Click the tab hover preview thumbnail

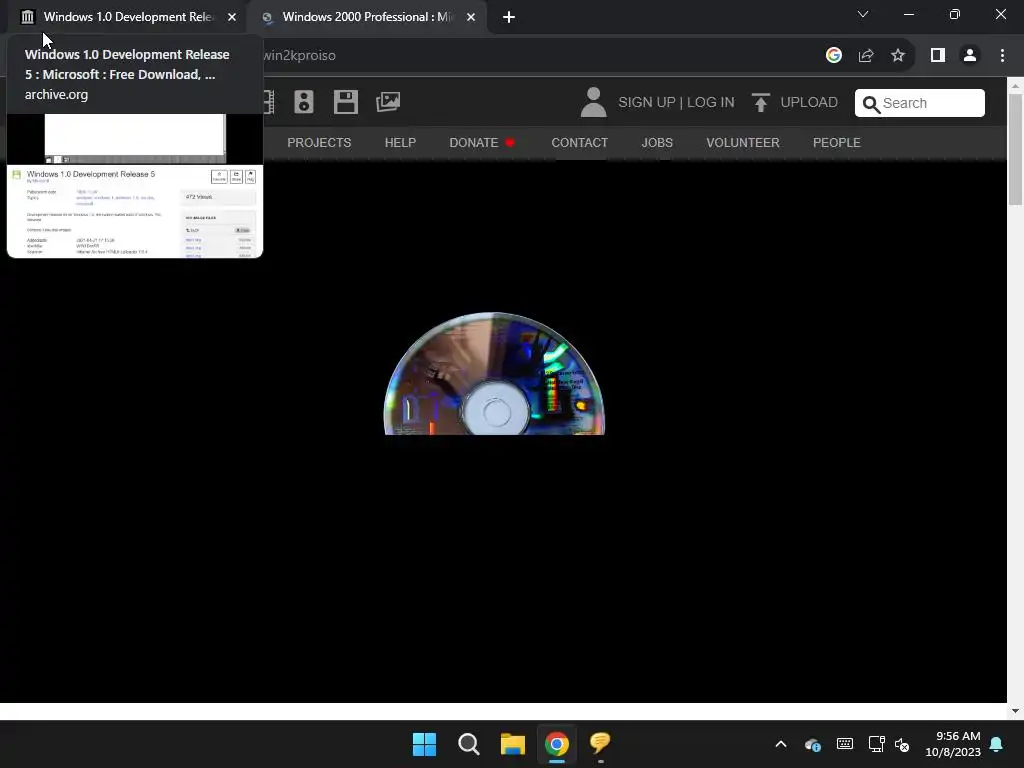tap(135, 185)
